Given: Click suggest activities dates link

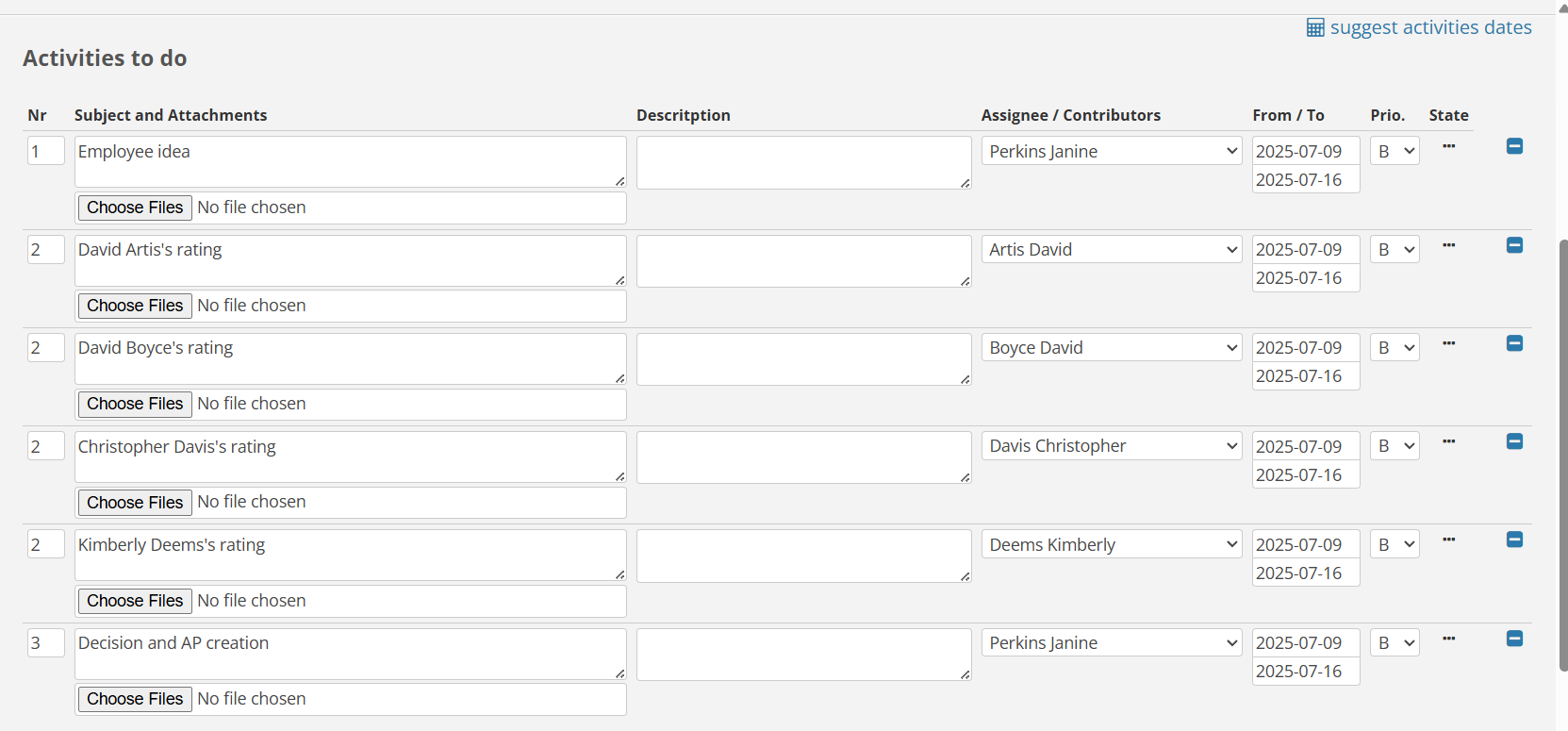Looking at the screenshot, I should click(x=1430, y=28).
